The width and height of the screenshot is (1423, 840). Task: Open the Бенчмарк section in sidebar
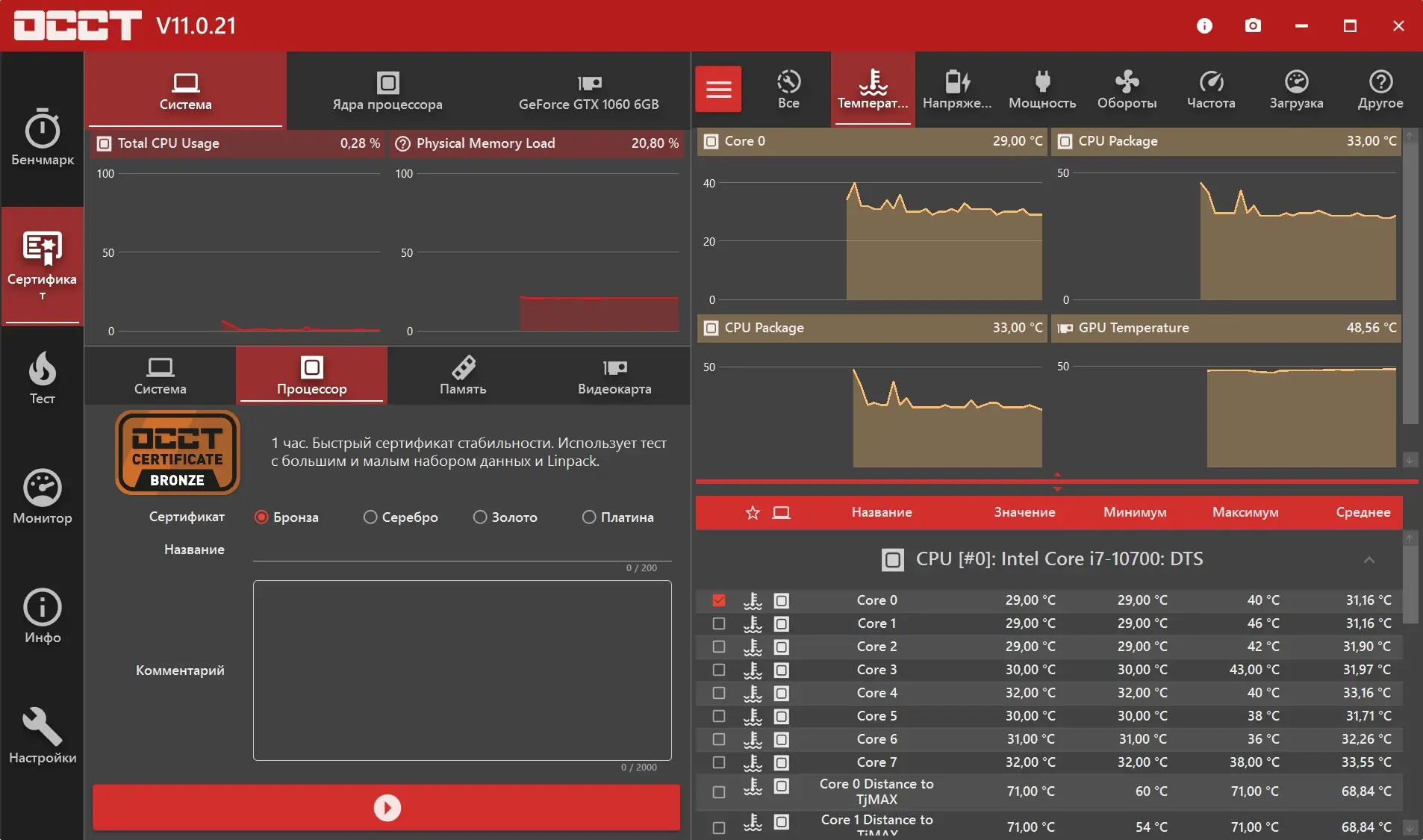43,138
